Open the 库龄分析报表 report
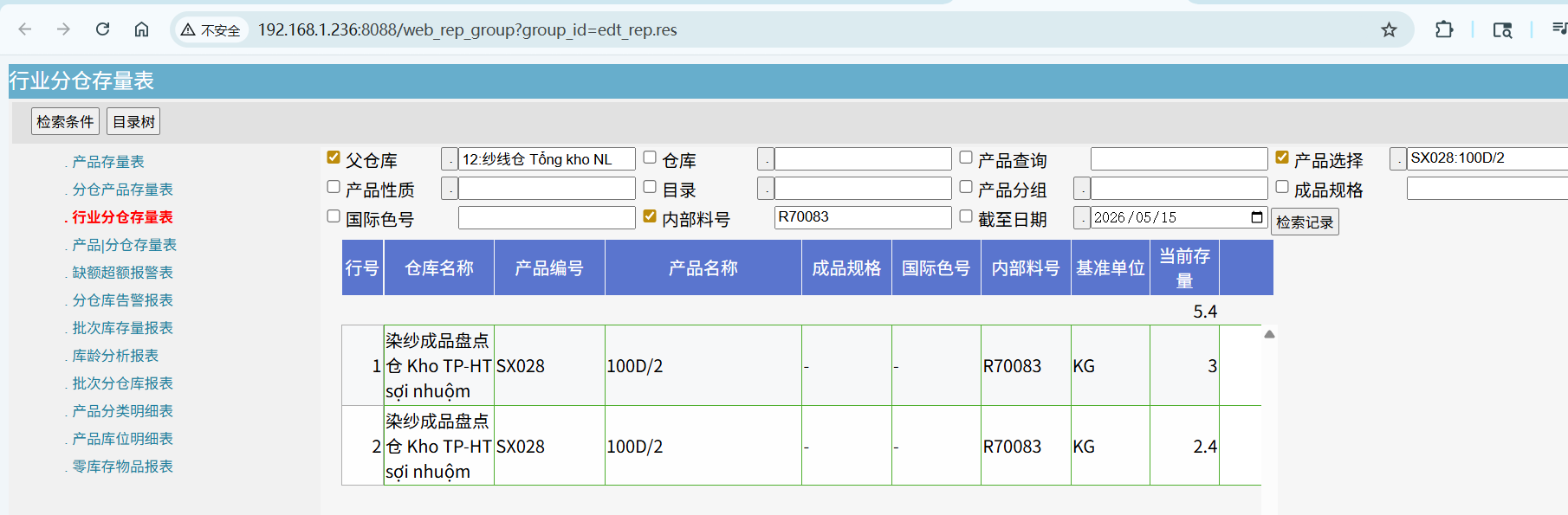This screenshot has width=1568, height=515. click(x=115, y=356)
